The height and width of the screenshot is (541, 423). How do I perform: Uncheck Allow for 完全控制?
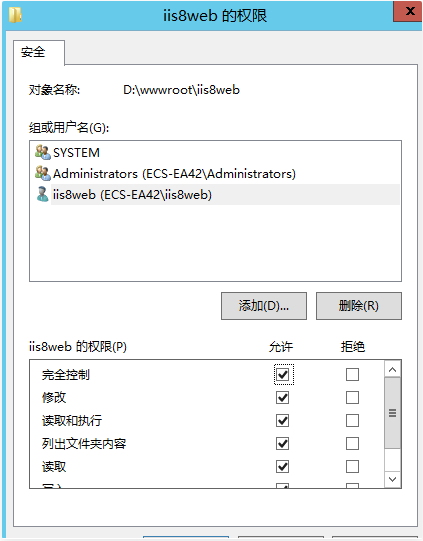click(283, 374)
